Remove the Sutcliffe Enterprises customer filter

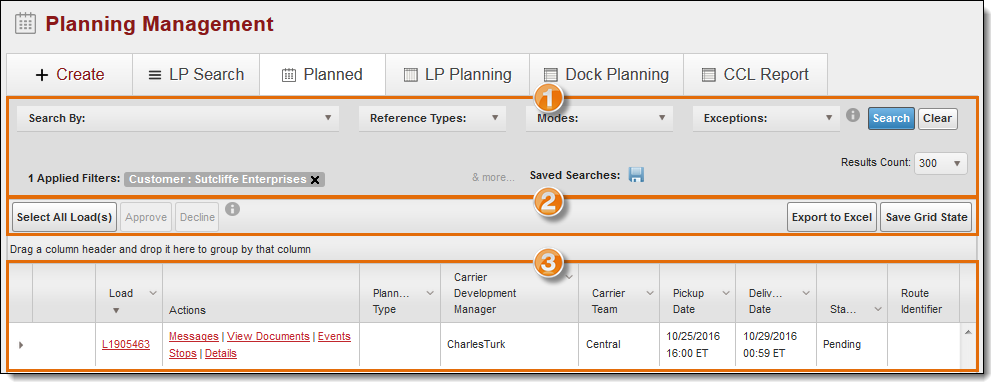pyautogui.click(x=314, y=180)
